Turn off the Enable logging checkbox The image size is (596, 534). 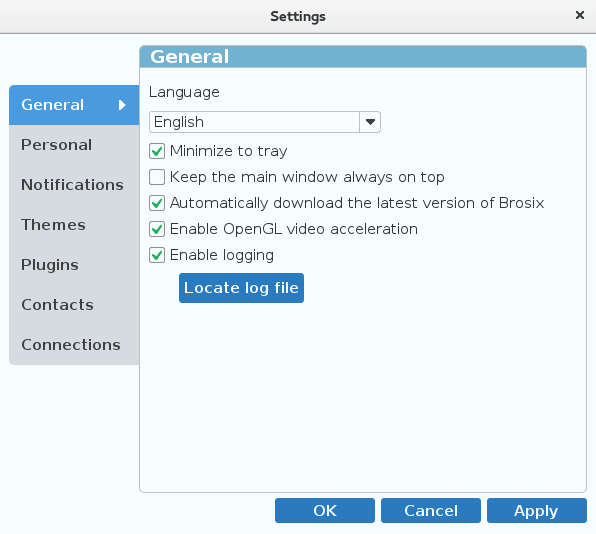157,255
